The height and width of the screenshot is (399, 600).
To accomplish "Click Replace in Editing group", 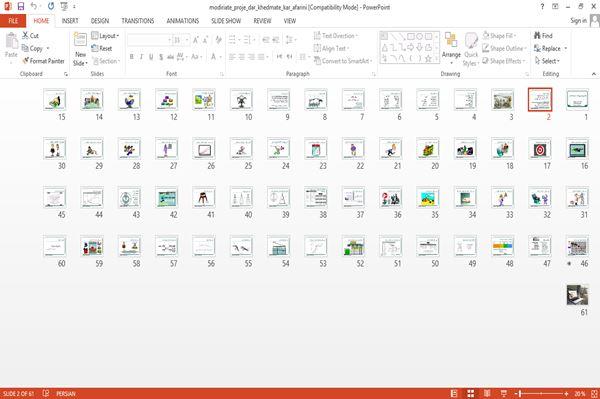I will click(x=550, y=48).
